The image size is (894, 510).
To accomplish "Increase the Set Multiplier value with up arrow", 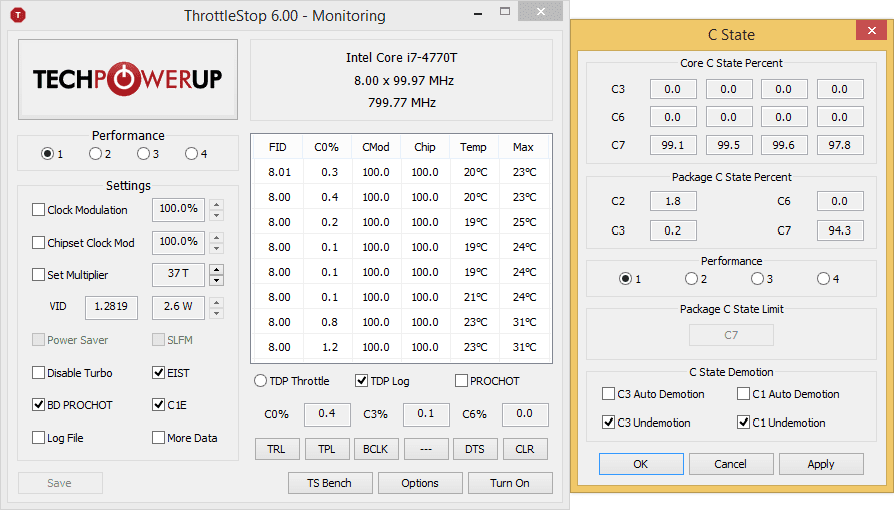I will point(216,269).
